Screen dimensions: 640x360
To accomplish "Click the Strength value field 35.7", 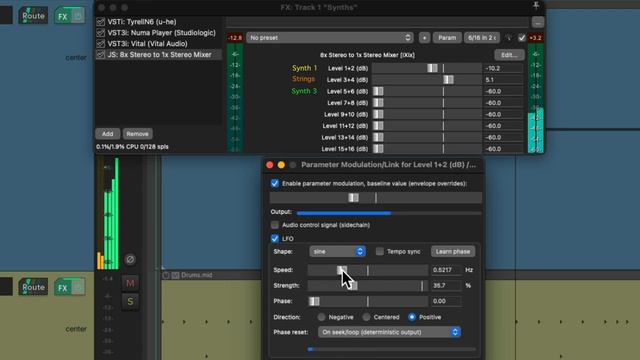I will [x=447, y=286].
